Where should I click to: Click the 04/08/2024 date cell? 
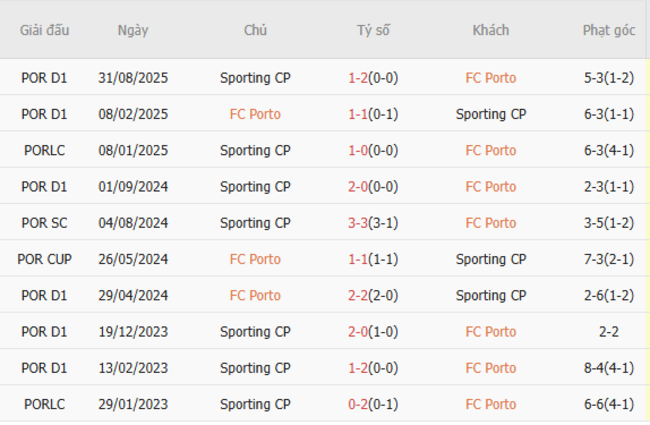(x=133, y=223)
